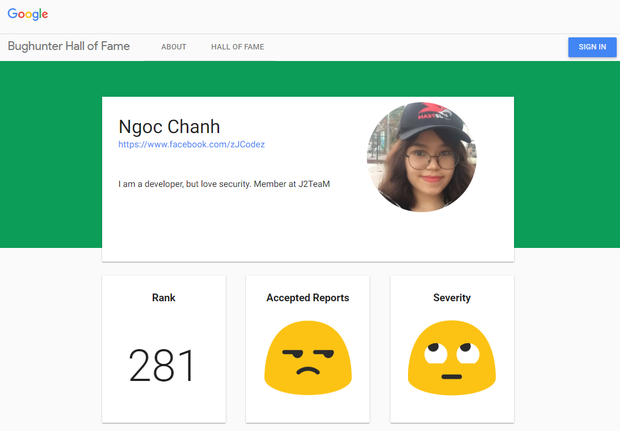Click the unamused emoji under Accepted Reports
The width and height of the screenshot is (620, 431).
(308, 358)
